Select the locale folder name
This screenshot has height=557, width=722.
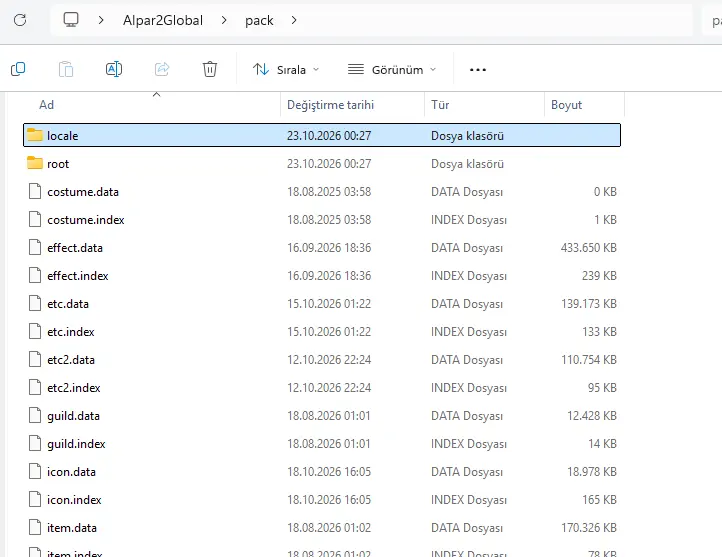(62, 136)
